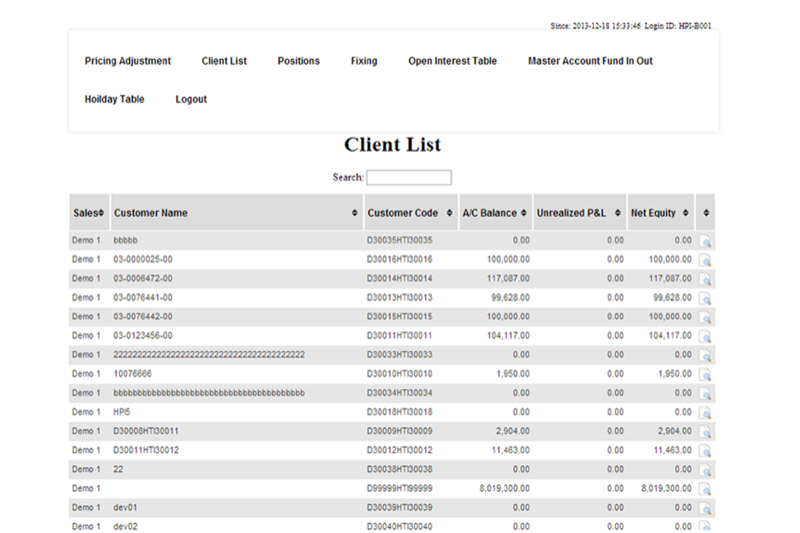Focus the Search input field
Viewport: 800px width, 533px height.
(409, 177)
